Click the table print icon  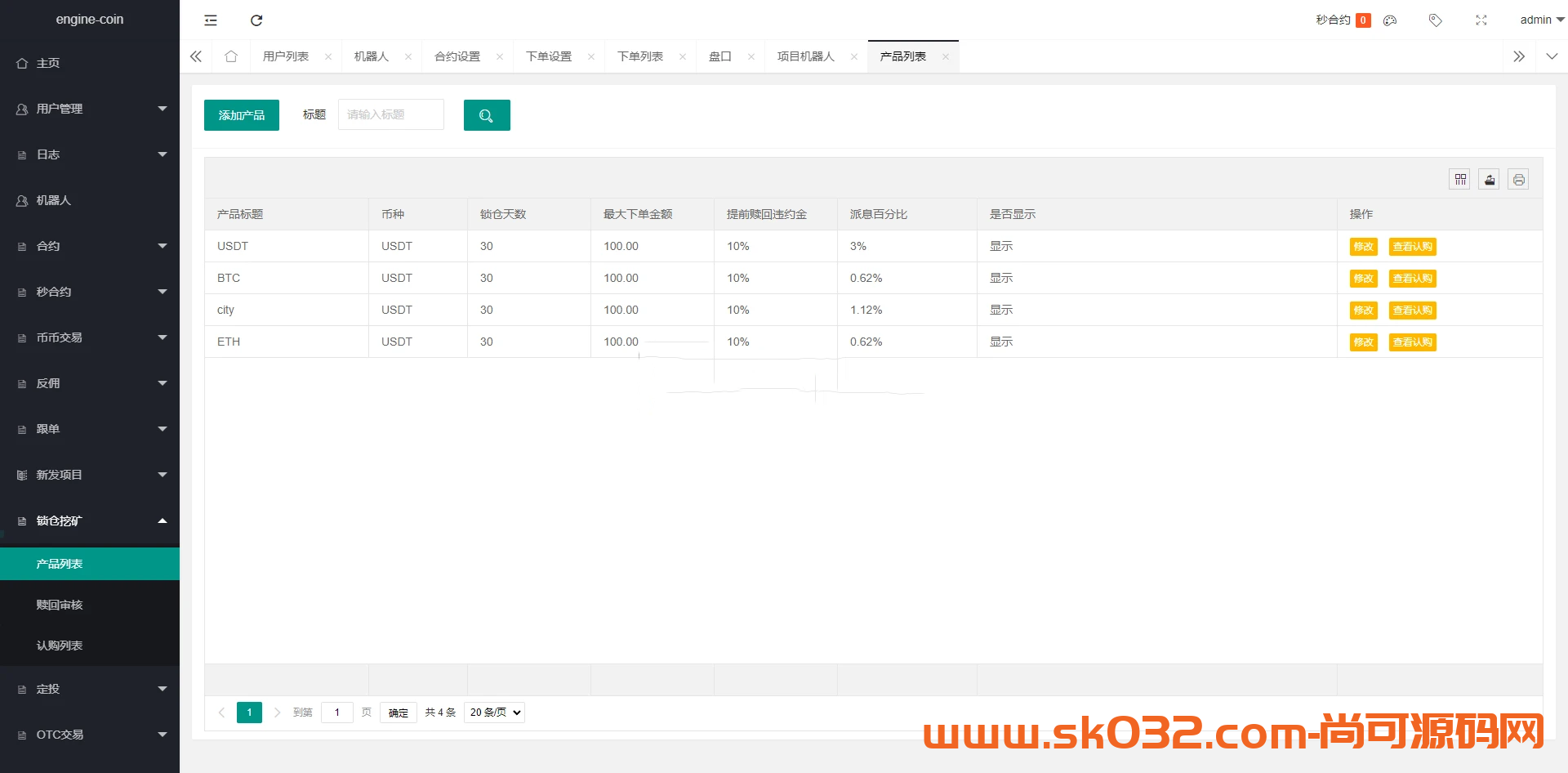(1519, 180)
